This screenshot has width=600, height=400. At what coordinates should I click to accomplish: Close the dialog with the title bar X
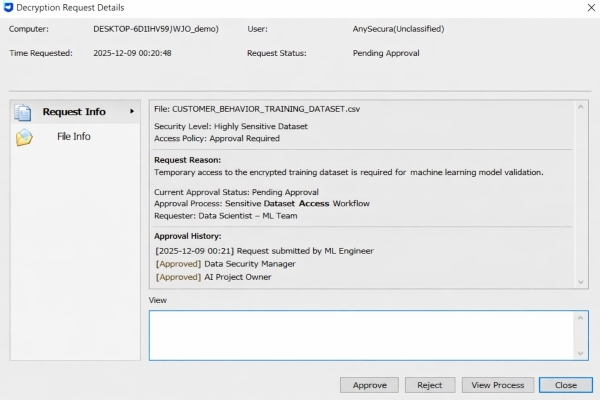591,8
